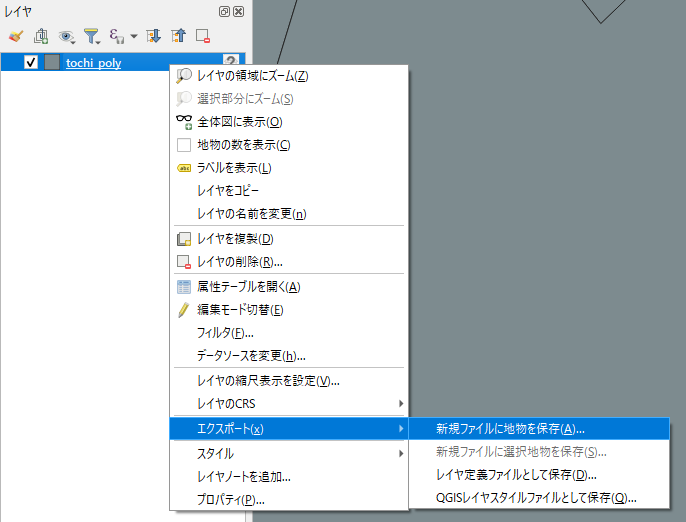
Task: Choose 属性テーブルを開く from the context menu
Action: pos(248,286)
